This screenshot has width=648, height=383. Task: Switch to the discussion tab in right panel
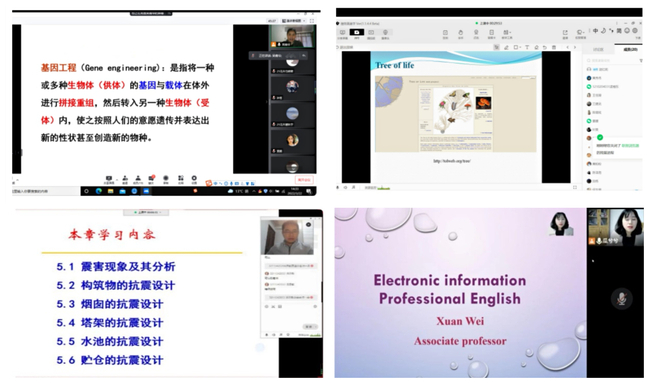point(598,49)
